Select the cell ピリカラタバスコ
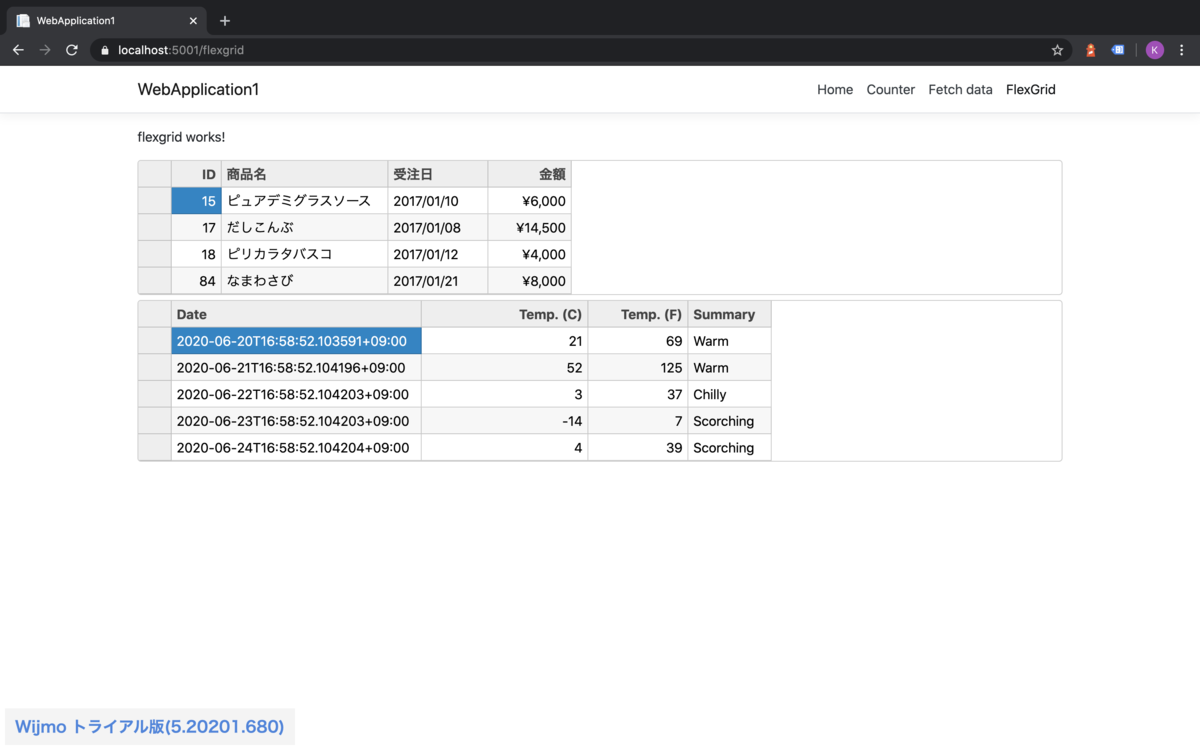The height and width of the screenshot is (750, 1200). (x=305, y=254)
